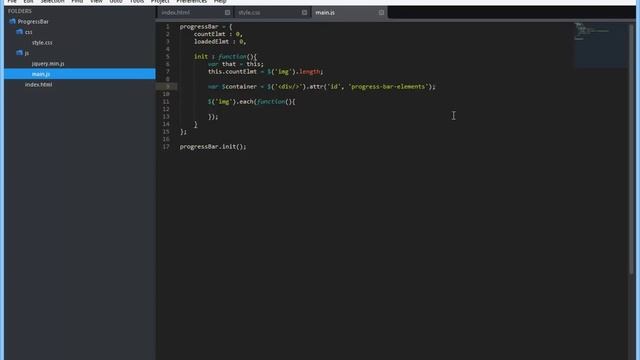Click the FOLDERS sidebar heading
Image resolution: width=640 pixels, height=360 pixels.
pos(20,11)
